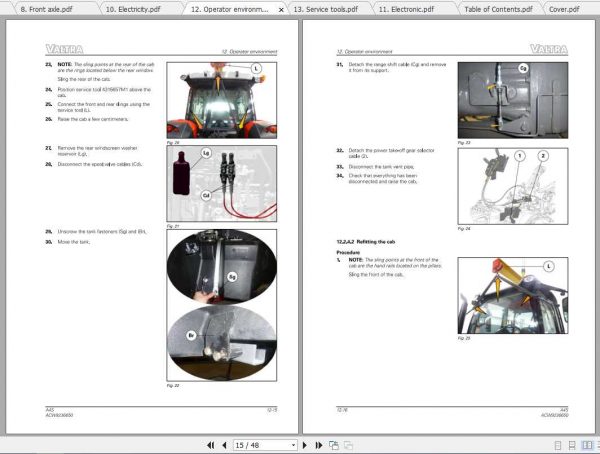
Task: Click step 24 service tool text
Action: [104, 92]
